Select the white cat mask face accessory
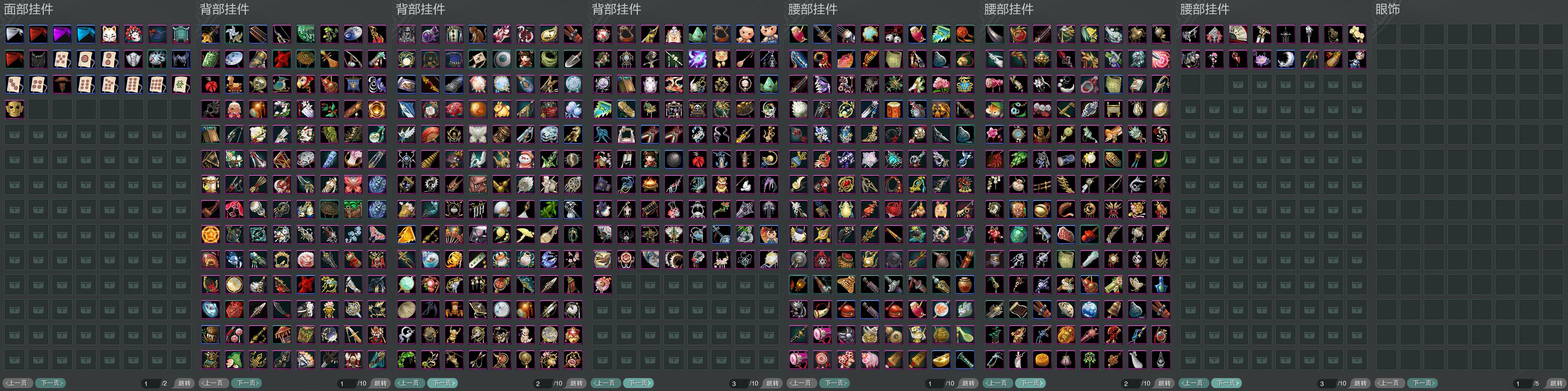The width and height of the screenshot is (1568, 391). point(110,34)
